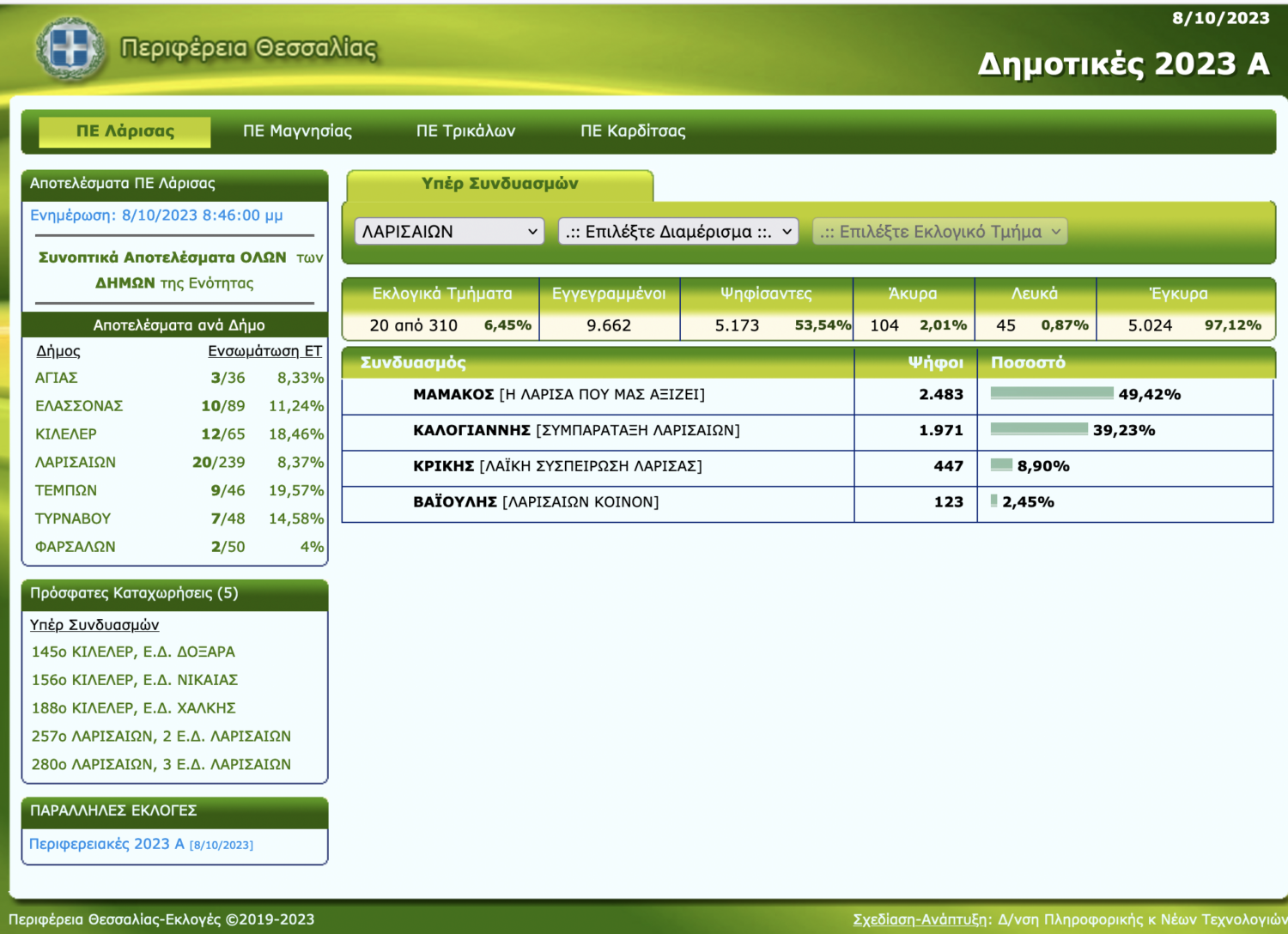Open ΕΛΑΣΣΟΝΑΣ municipality results
The image size is (1288, 934).
79,406
